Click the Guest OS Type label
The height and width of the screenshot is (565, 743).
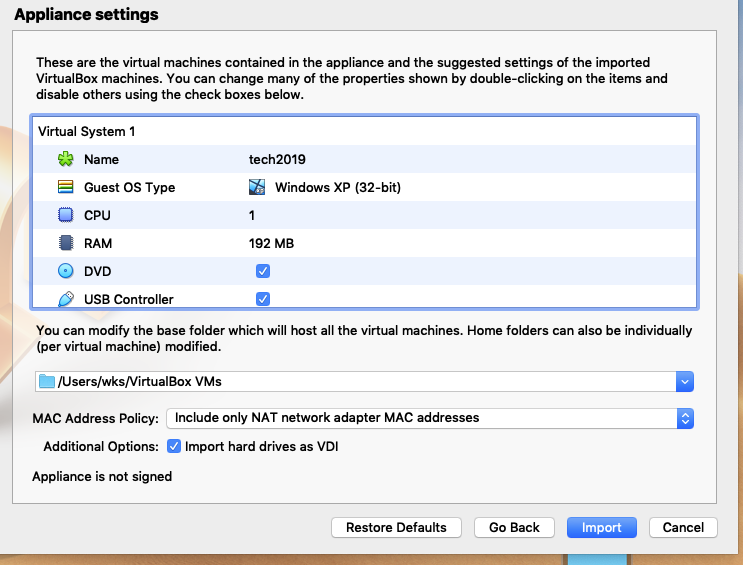coord(130,187)
